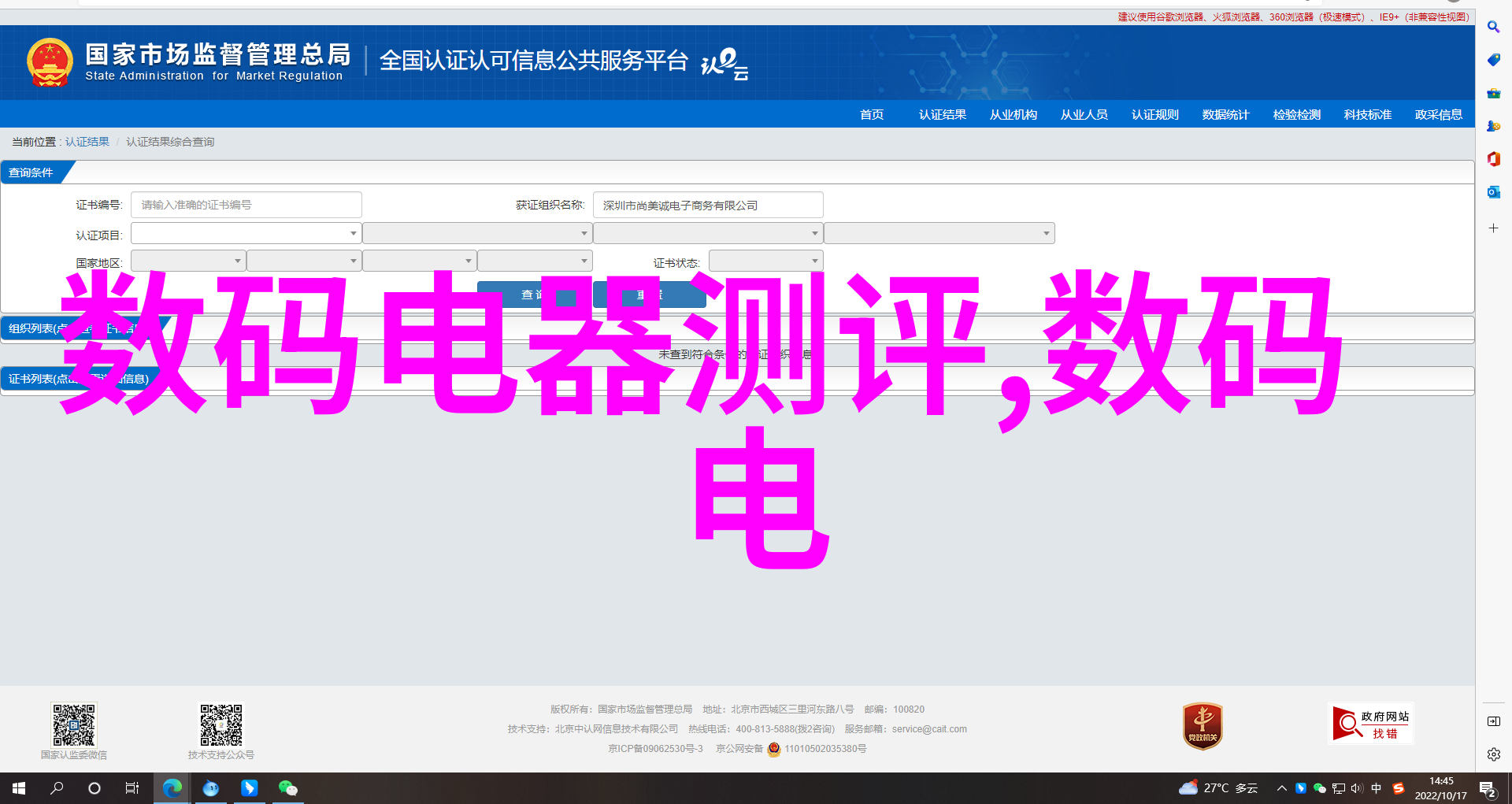Click the service@cait.com email text

[x=929, y=729]
